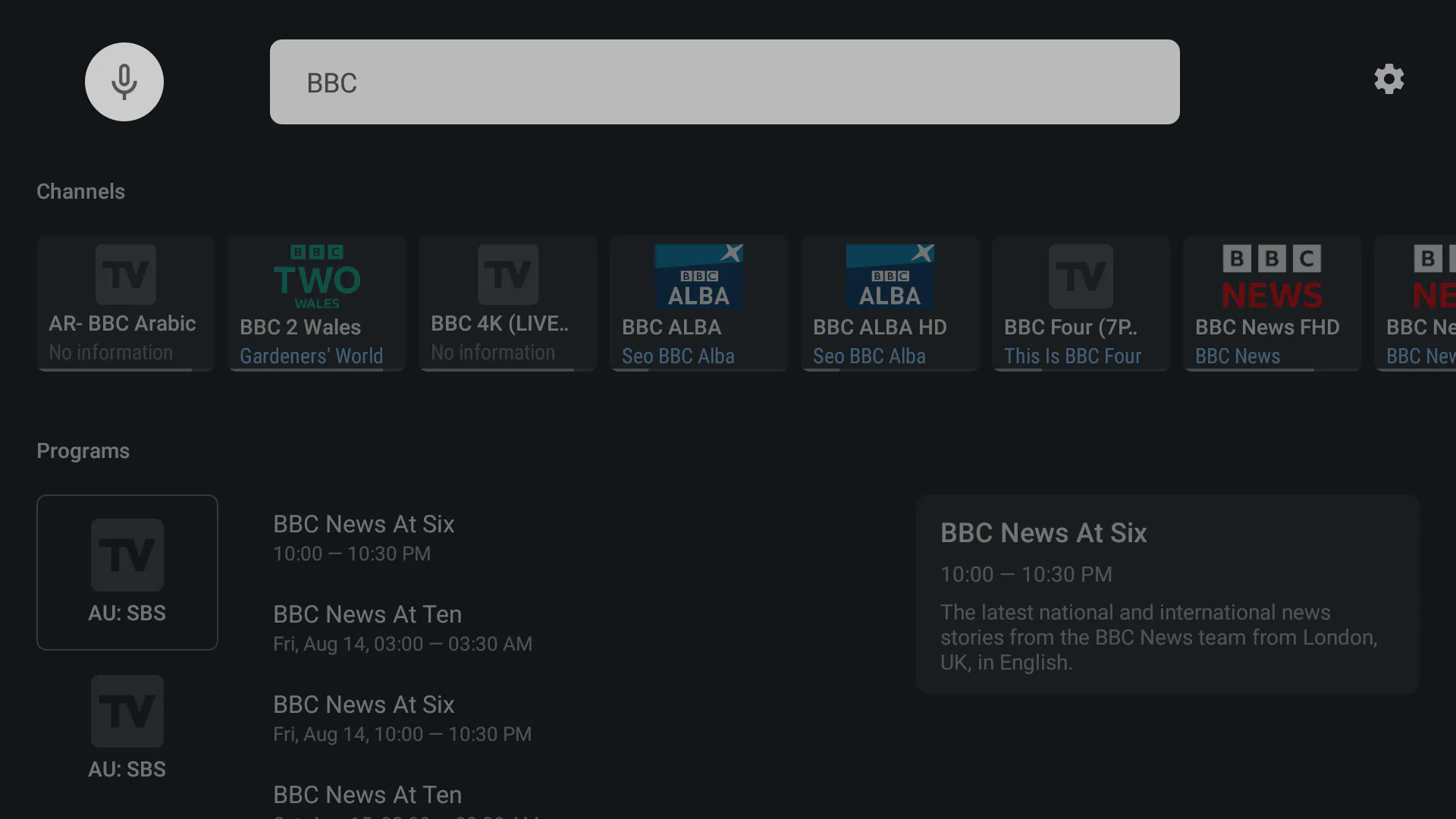Open settings via the gear icon

1389,80
